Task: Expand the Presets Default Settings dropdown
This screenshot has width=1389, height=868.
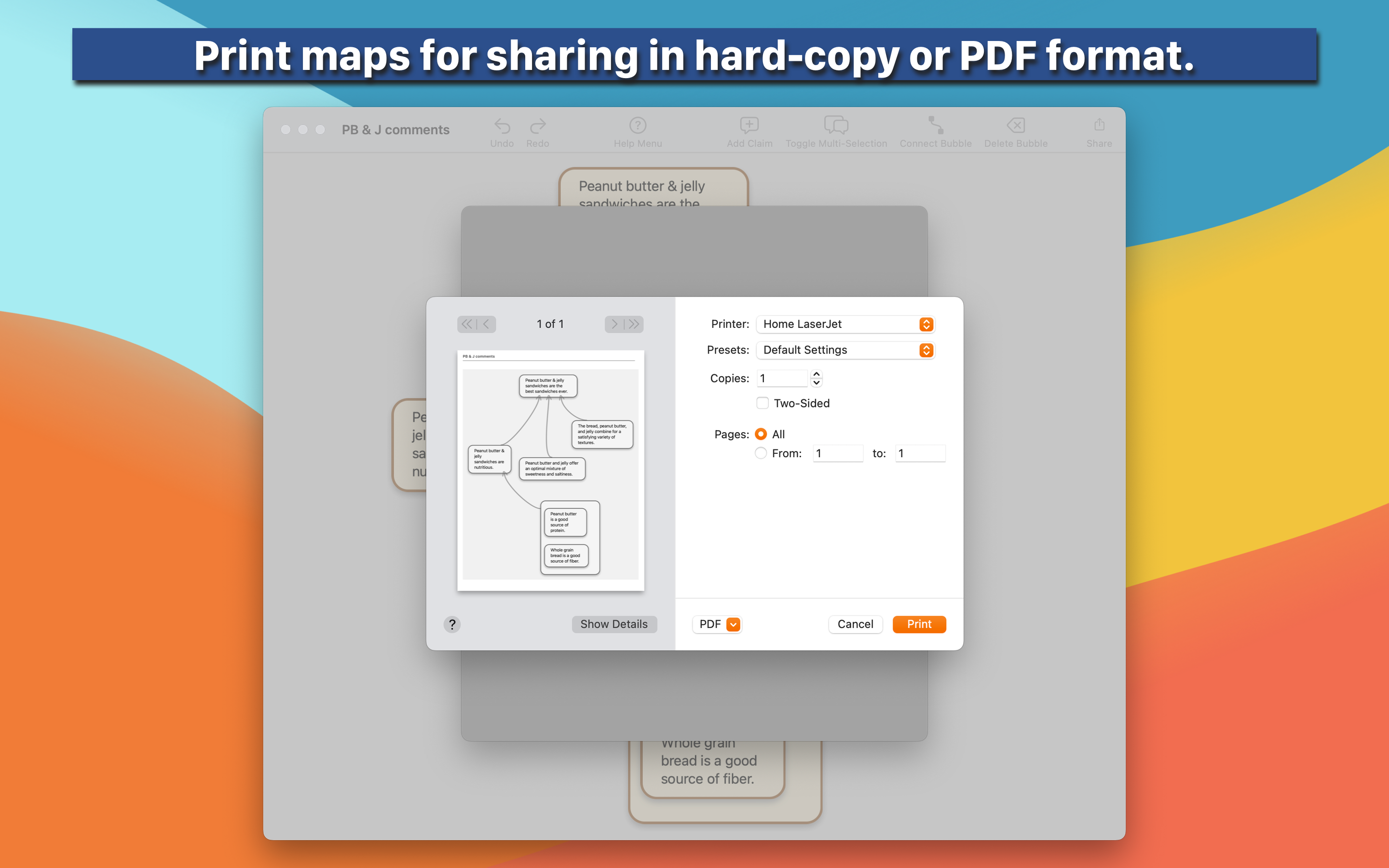Action: [x=845, y=350]
